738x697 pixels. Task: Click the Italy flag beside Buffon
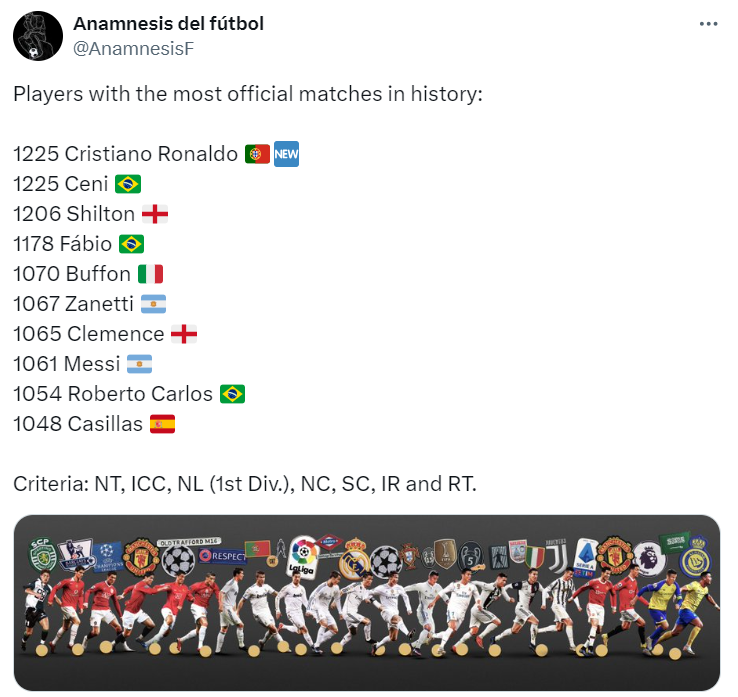(150, 274)
